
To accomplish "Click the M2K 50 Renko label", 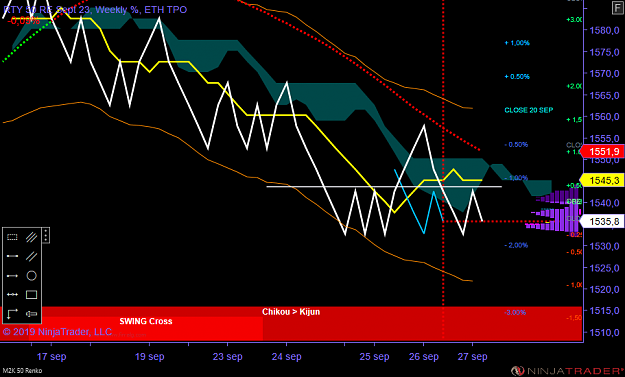I will click(22, 371).
